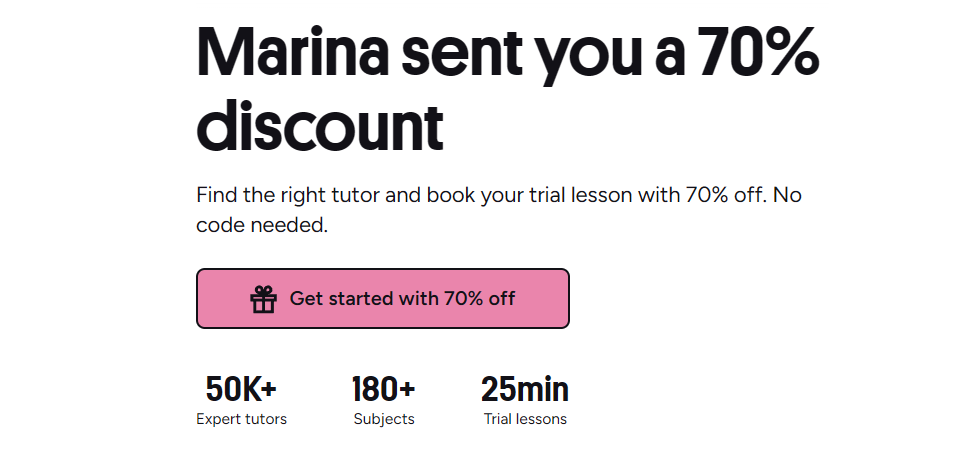The height and width of the screenshot is (456, 968).
Task: Click 'code needed.' text line
Action: click(262, 225)
